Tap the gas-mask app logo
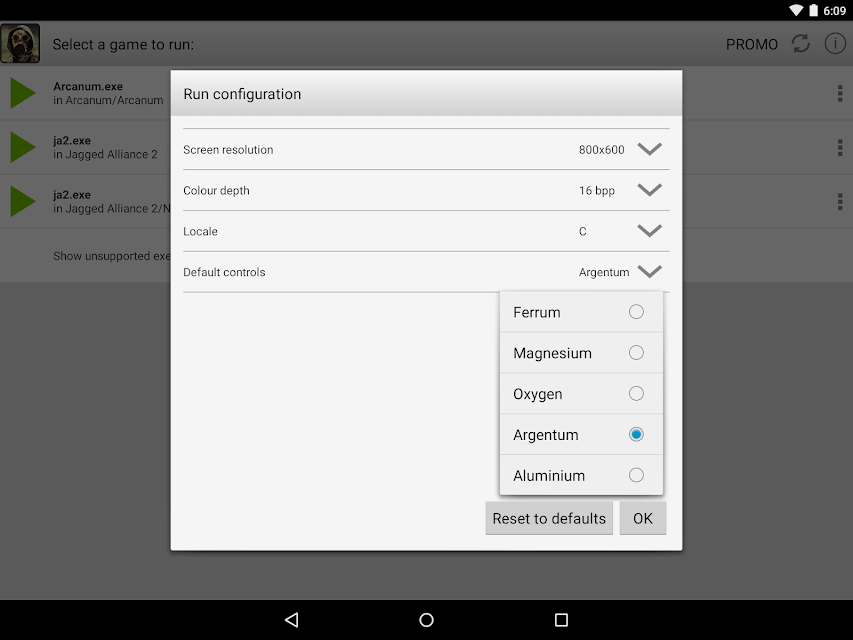 (x=20, y=44)
